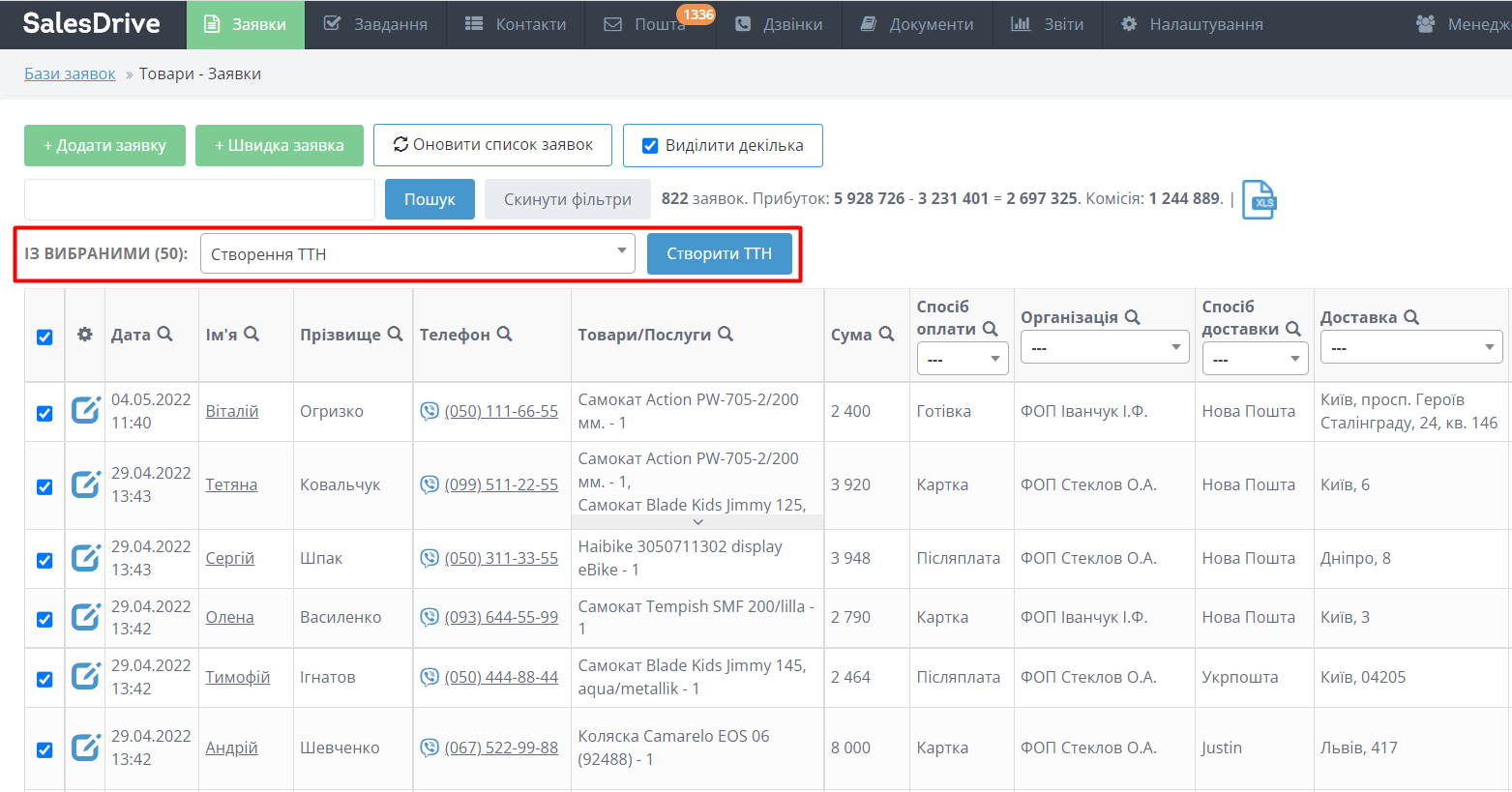
Task: Go to the Контакти menu tab
Action: tap(516, 24)
